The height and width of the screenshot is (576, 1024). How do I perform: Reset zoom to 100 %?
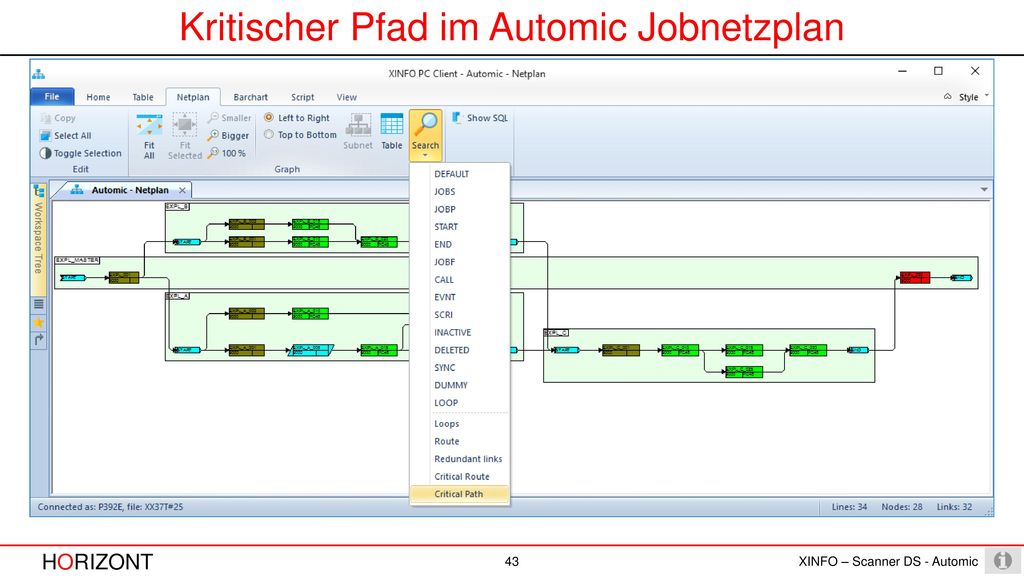tap(227, 153)
